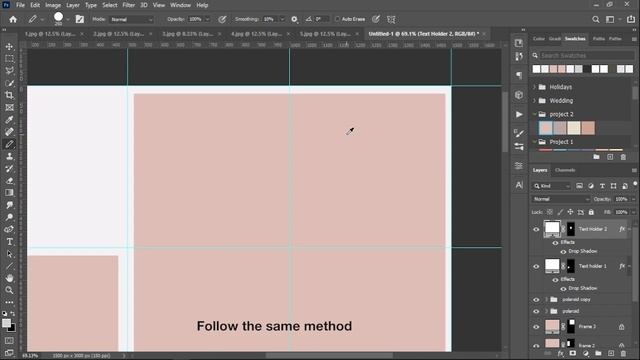Switch to the 1.jpg document tab

(x=51, y=34)
